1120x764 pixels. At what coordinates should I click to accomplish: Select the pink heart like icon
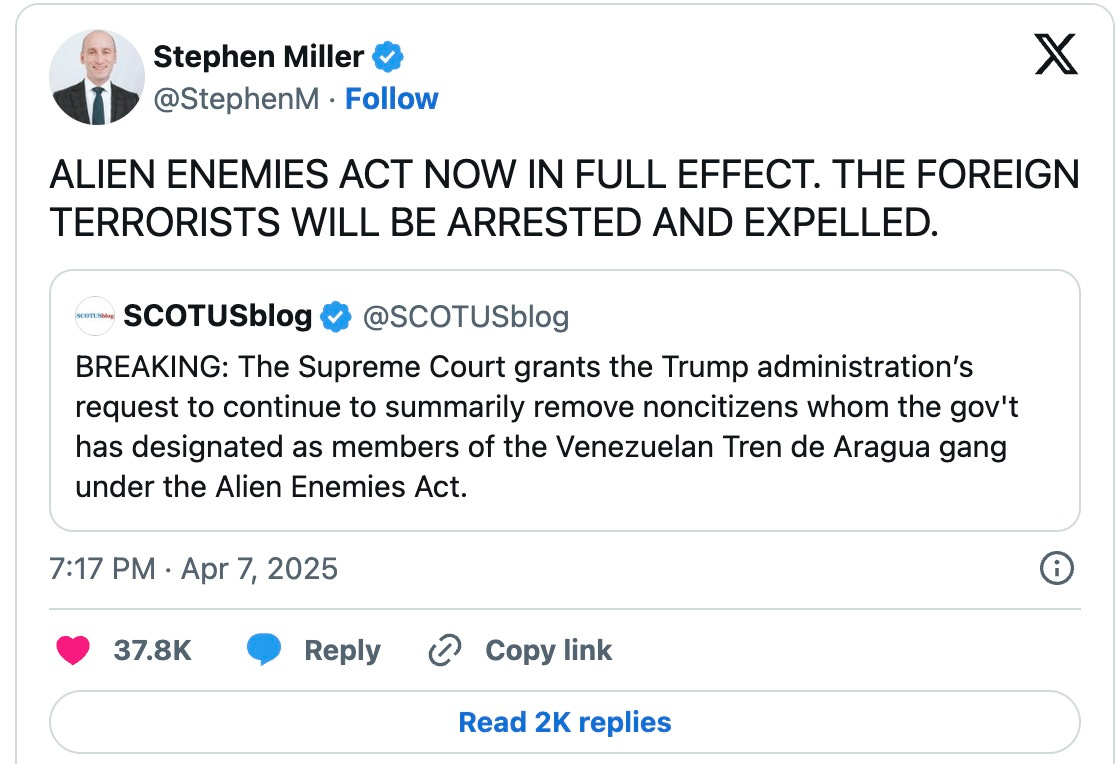coord(72,650)
